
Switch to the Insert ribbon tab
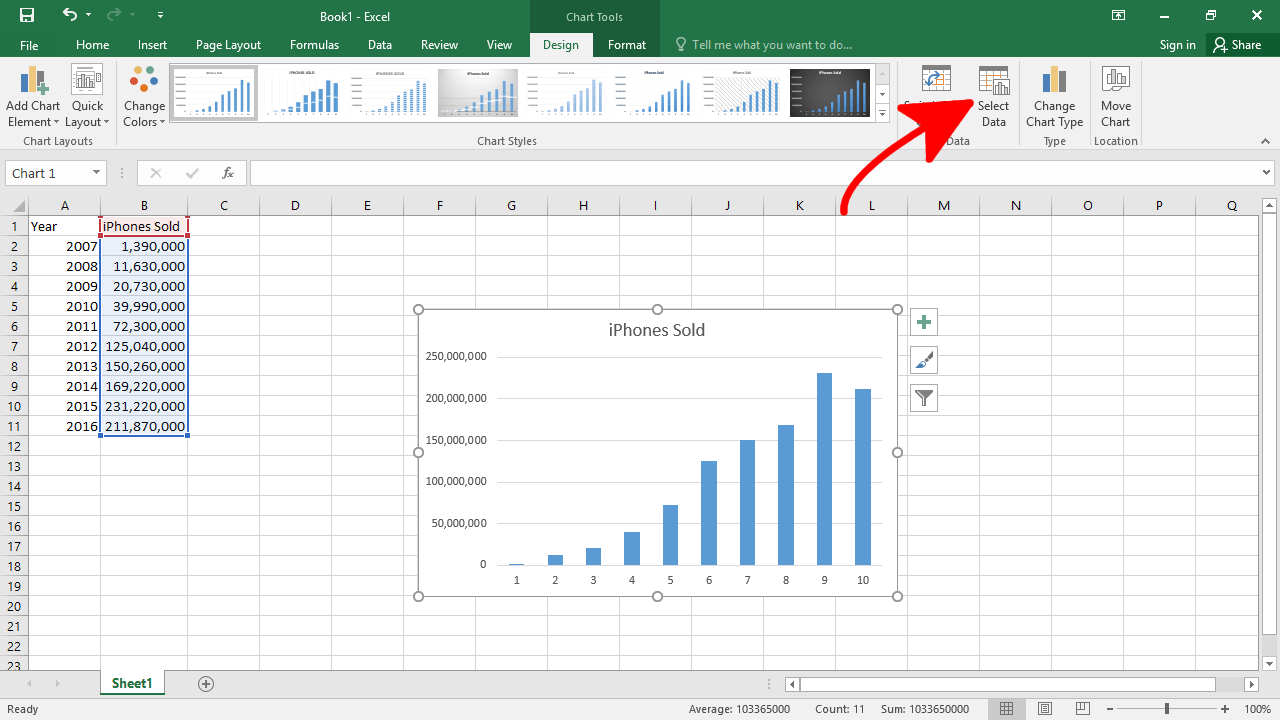152,45
